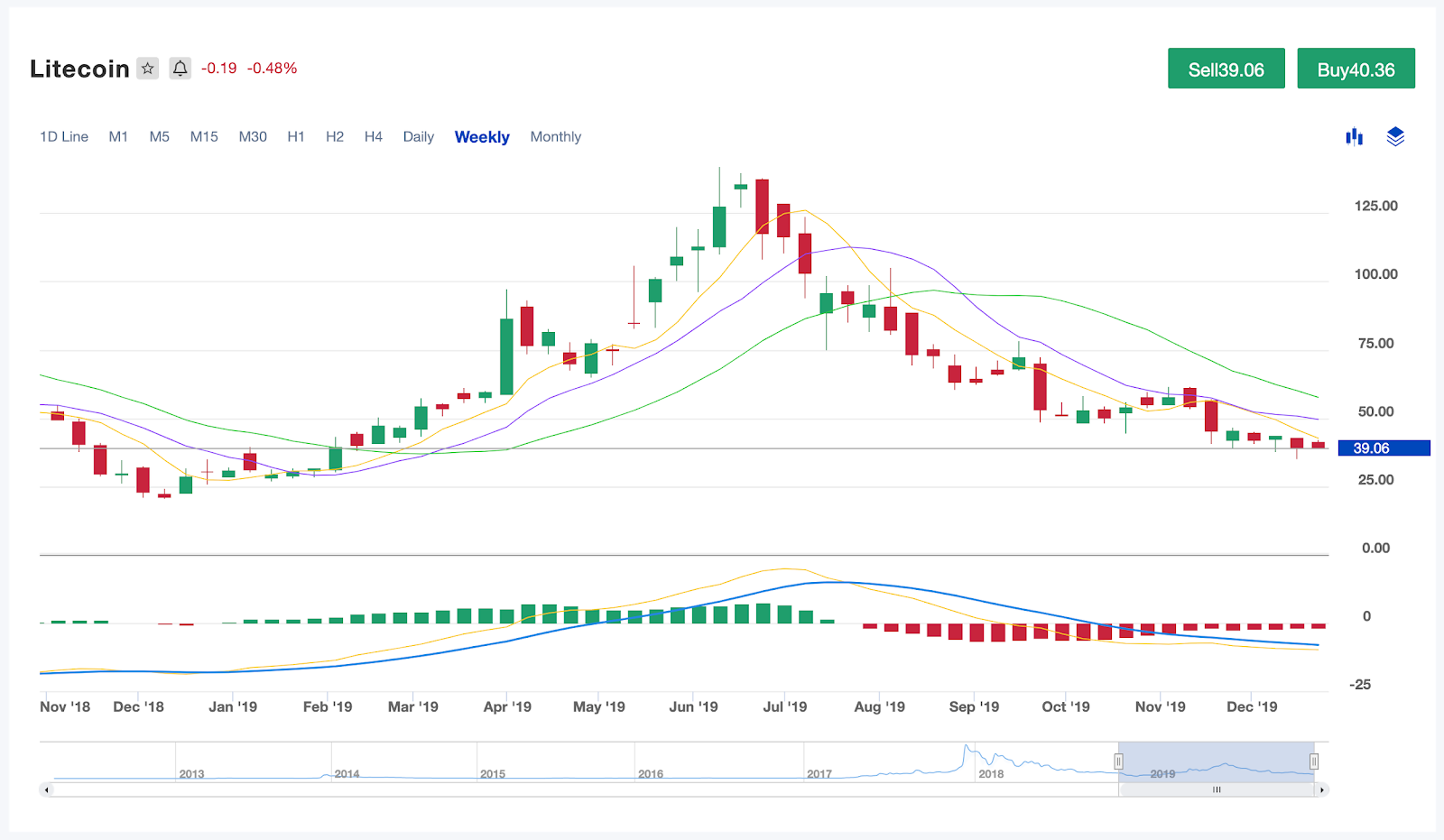The width and height of the screenshot is (1444, 840).
Task: Click the 2017 label in navigator
Action: [819, 774]
